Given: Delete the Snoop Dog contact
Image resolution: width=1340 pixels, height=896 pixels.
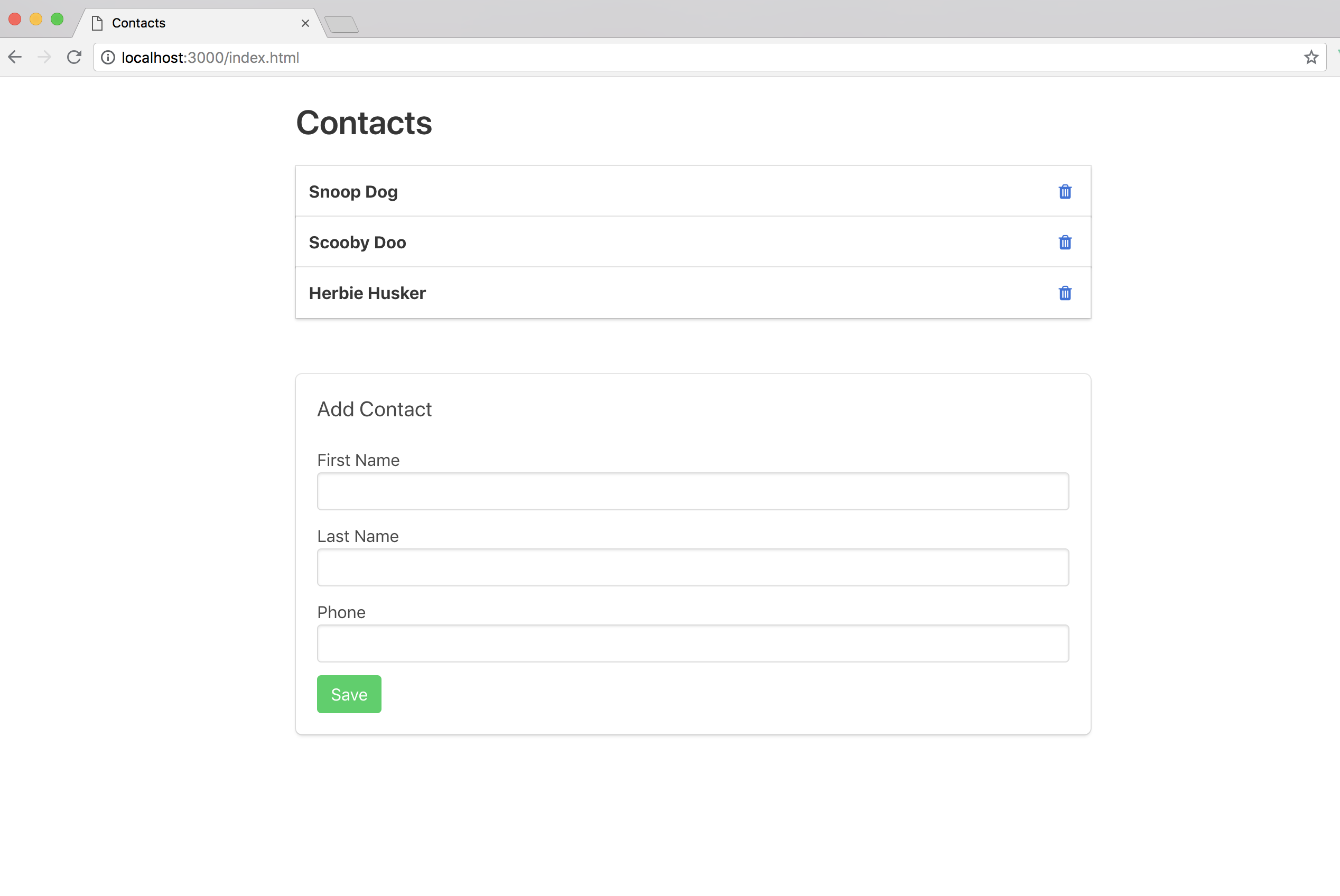Looking at the screenshot, I should (x=1064, y=191).
